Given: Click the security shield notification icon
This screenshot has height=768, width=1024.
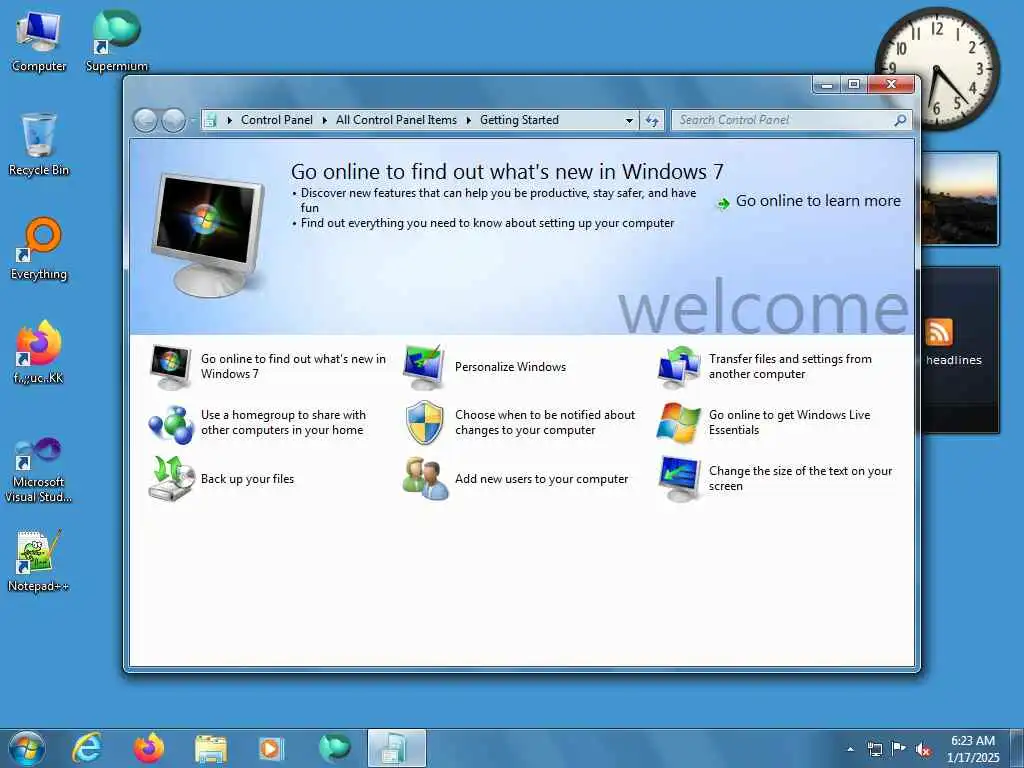Looking at the screenshot, I should [x=424, y=423].
